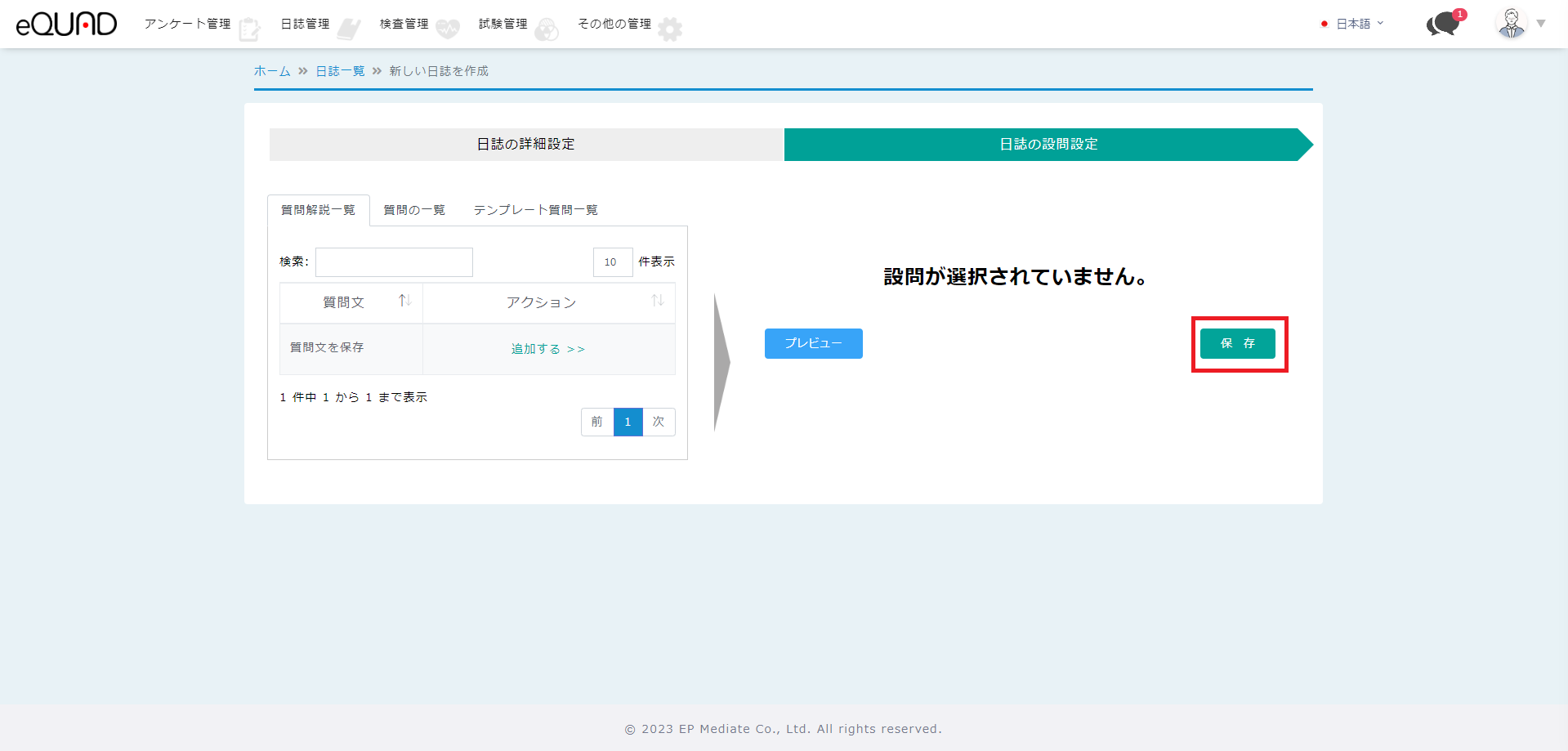Click the trial management icon
This screenshot has width=1568, height=751.
[x=547, y=29]
